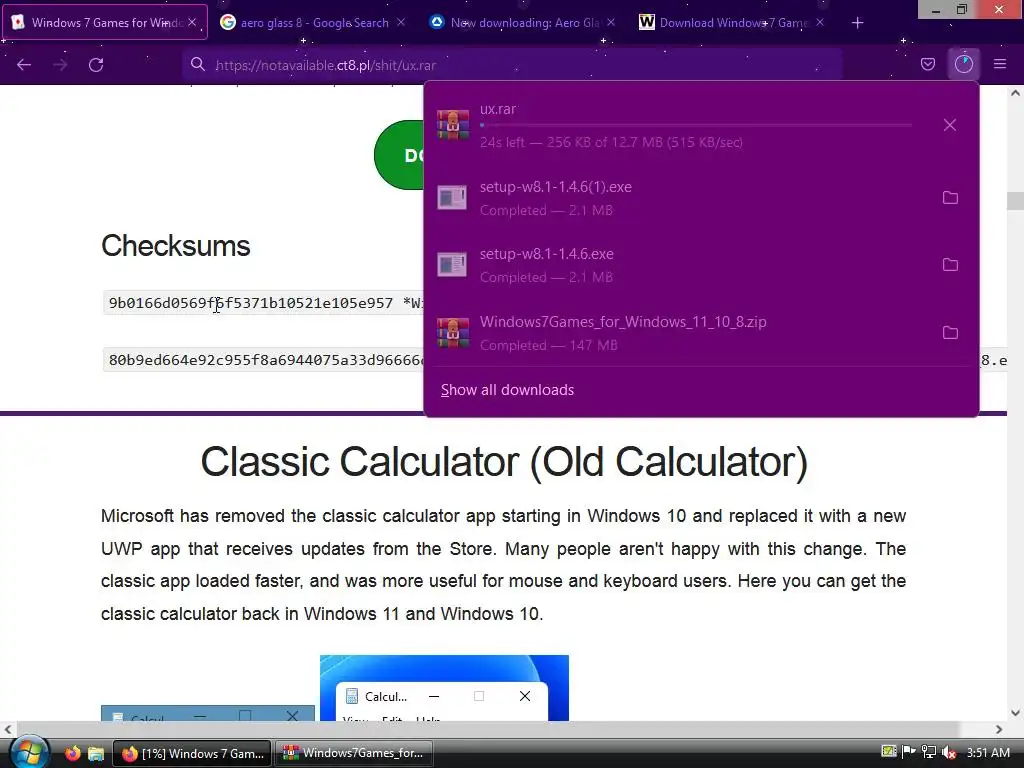Click the ux.rar archive file icon
This screenshot has height=768, width=1024.
tap(453, 124)
